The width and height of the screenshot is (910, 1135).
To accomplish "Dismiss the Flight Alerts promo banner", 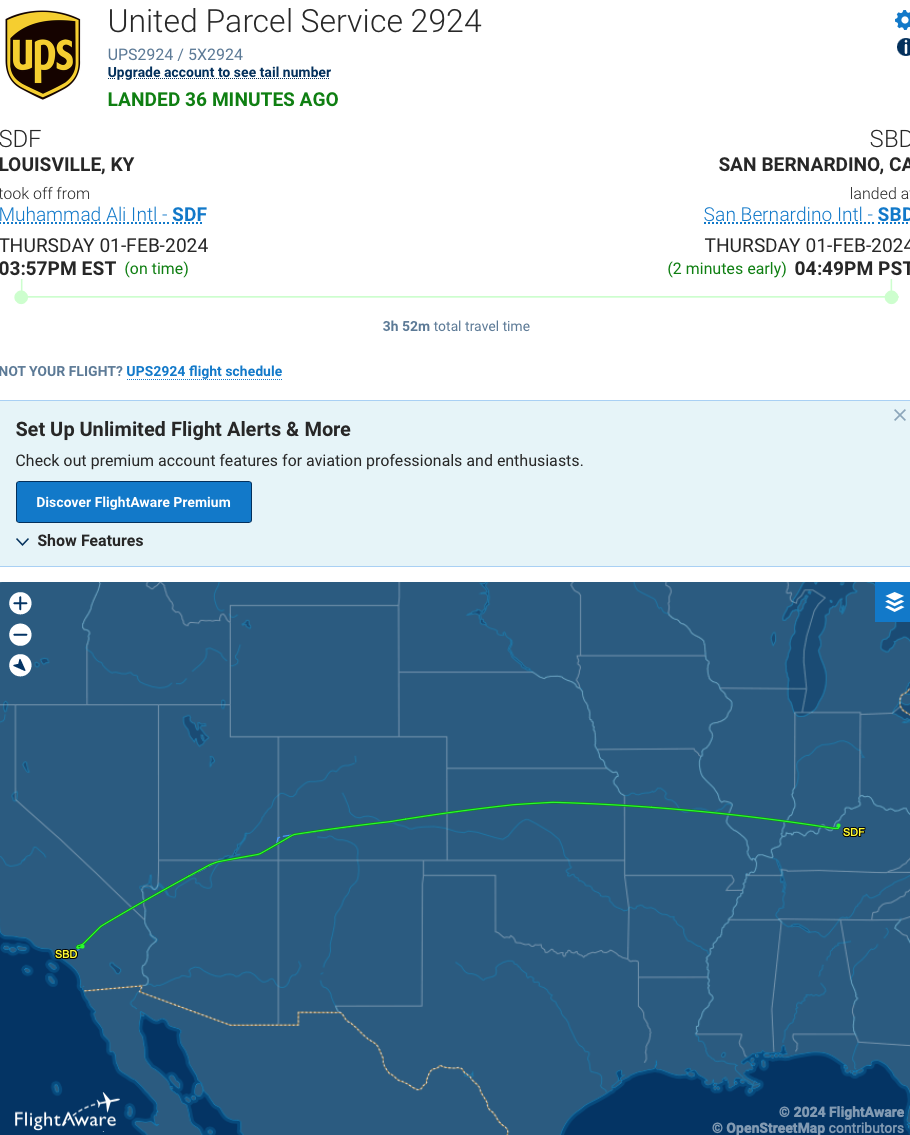I will [x=899, y=415].
